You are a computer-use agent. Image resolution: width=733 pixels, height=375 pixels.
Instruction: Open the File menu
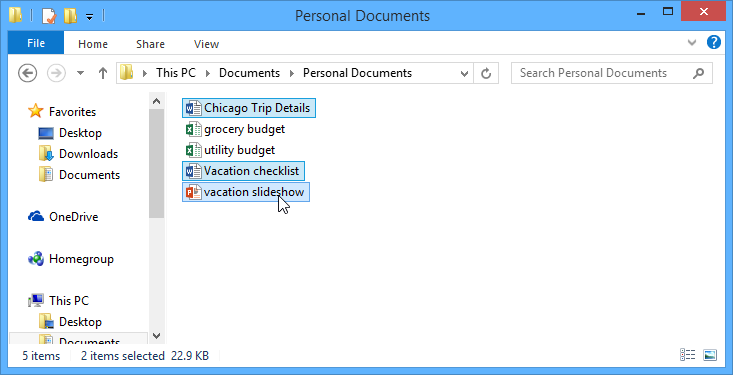click(36, 43)
